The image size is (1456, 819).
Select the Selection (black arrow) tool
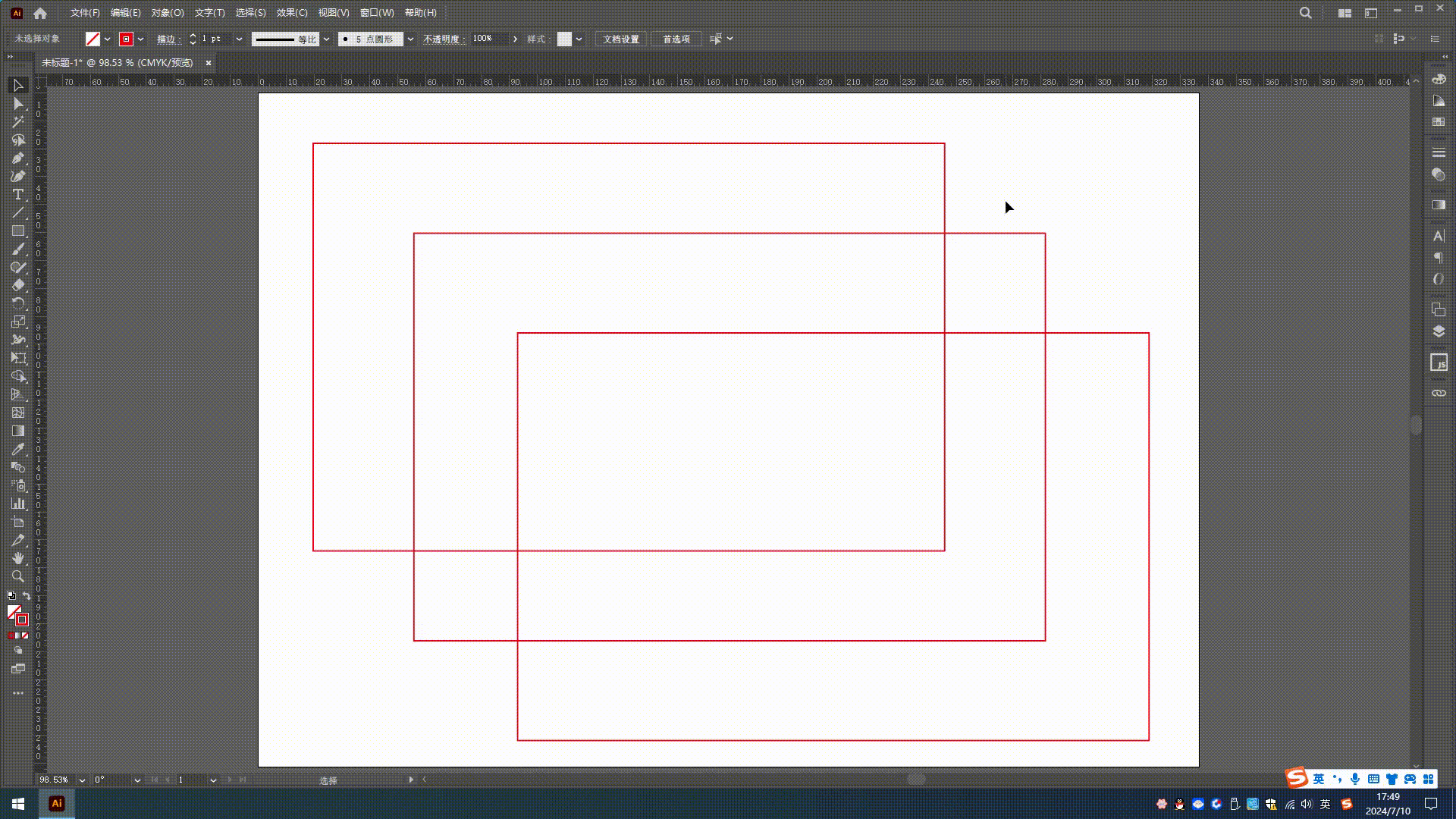18,85
